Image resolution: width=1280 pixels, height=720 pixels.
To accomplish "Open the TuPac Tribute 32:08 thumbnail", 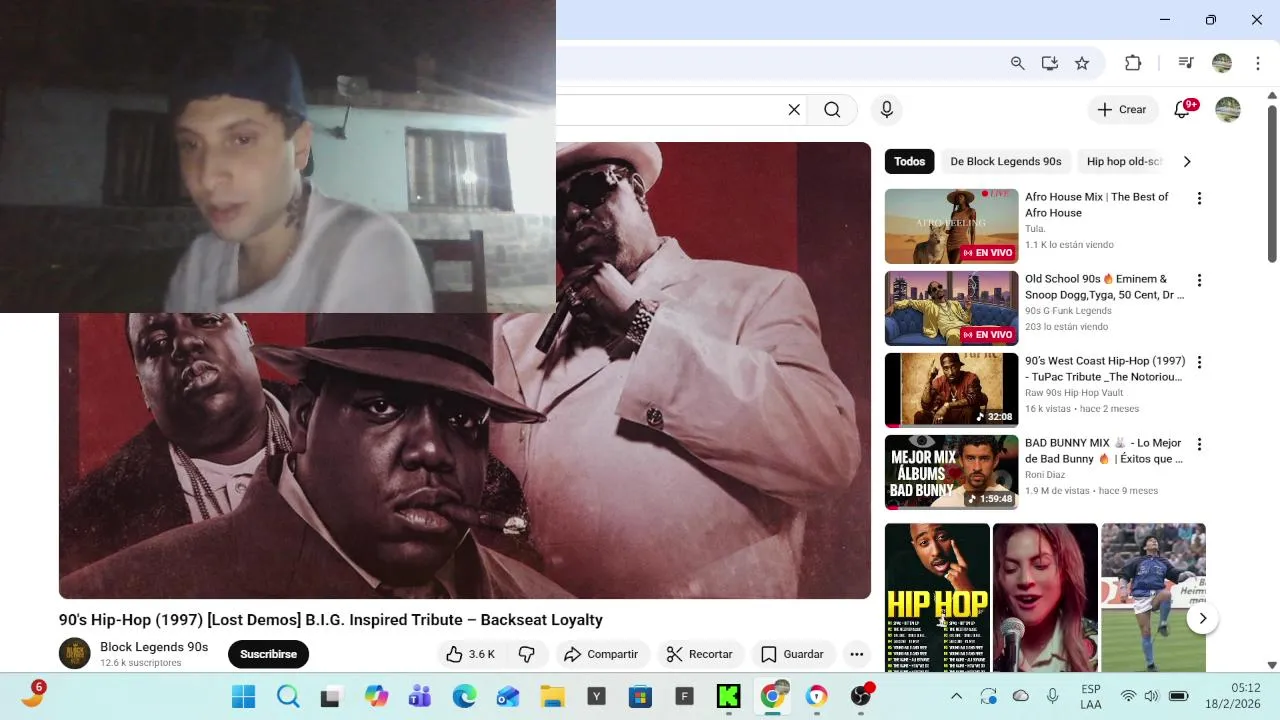I will [951, 390].
